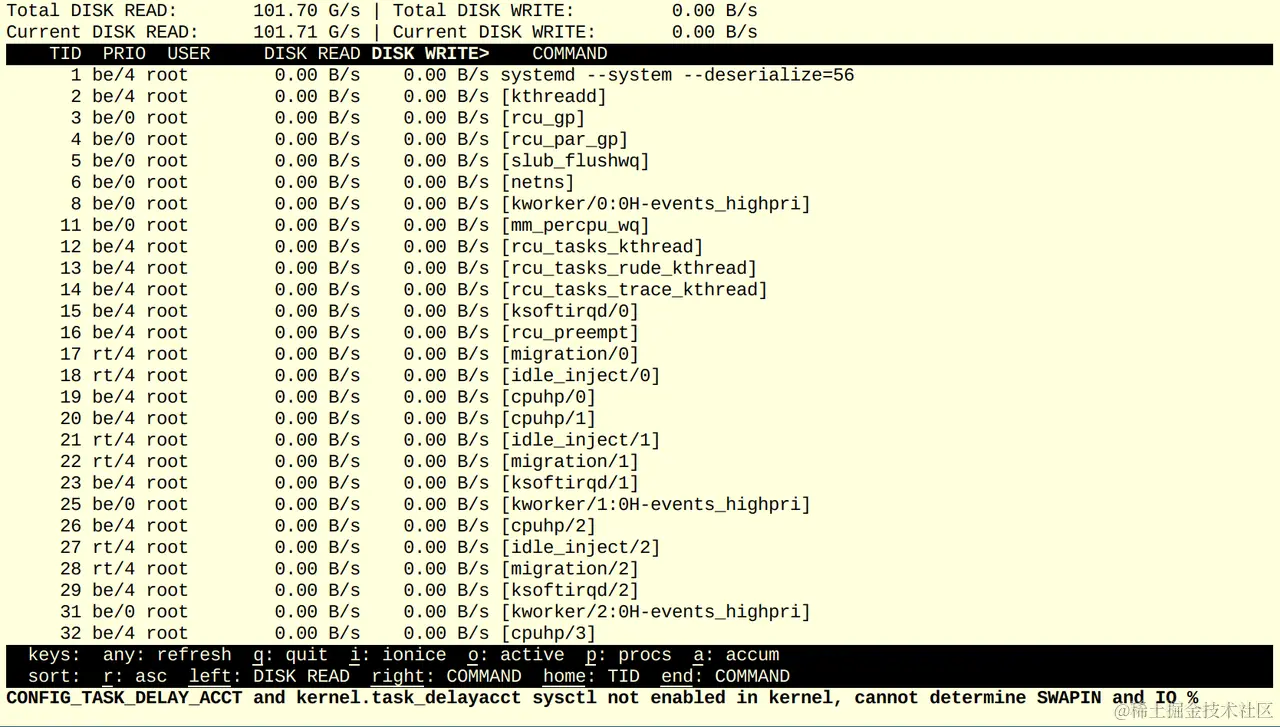Click TID 17 in the thread list
This screenshot has height=727, width=1280.
pos(71,354)
